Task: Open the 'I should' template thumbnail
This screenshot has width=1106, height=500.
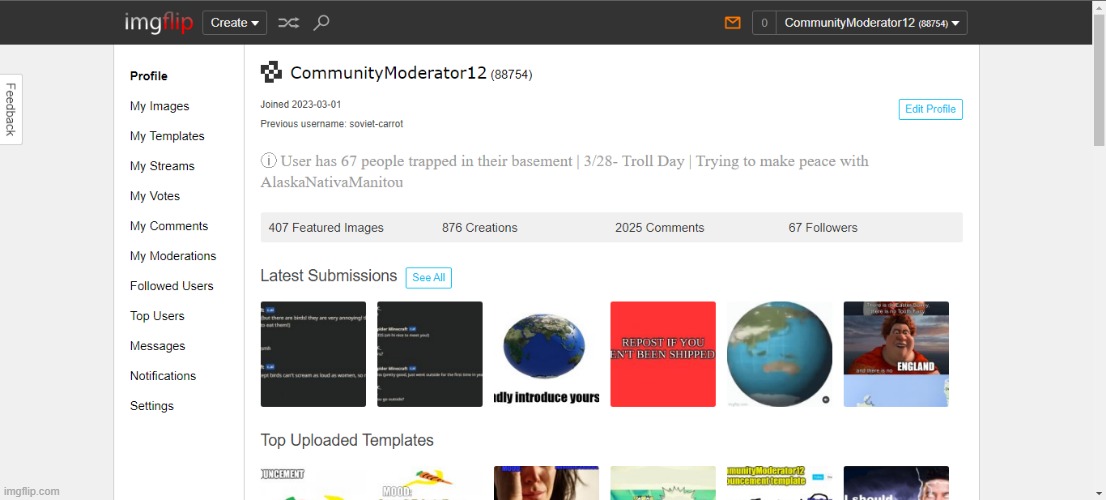Action: click(897, 483)
